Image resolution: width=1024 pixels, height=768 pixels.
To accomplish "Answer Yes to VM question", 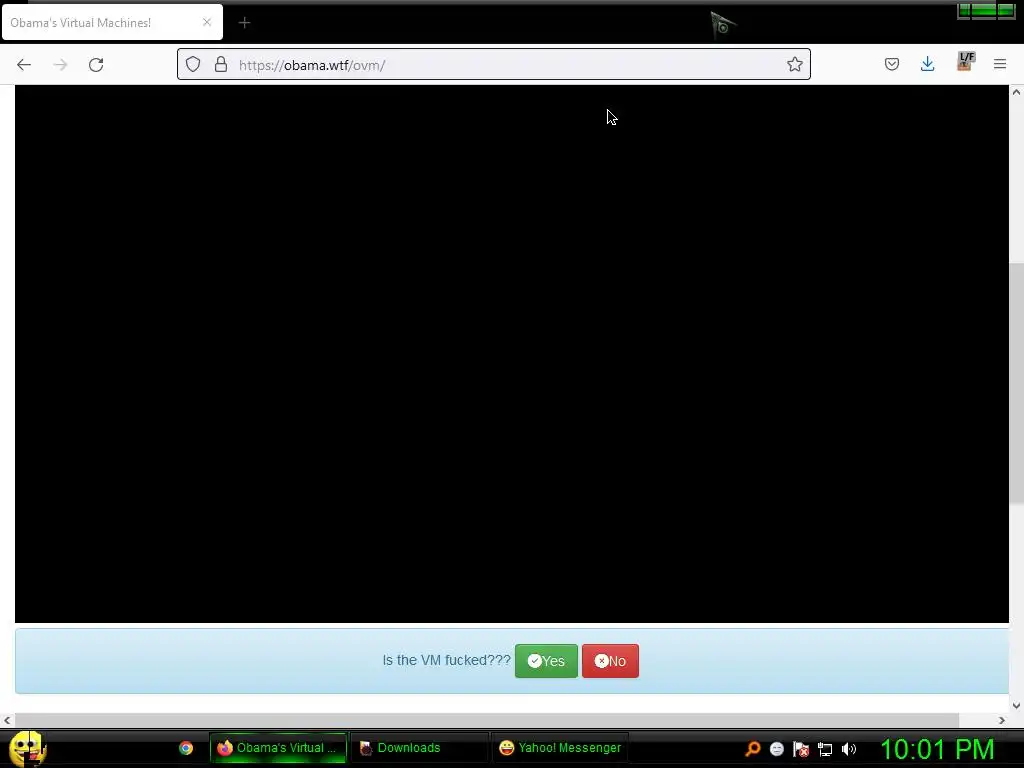I will [546, 661].
